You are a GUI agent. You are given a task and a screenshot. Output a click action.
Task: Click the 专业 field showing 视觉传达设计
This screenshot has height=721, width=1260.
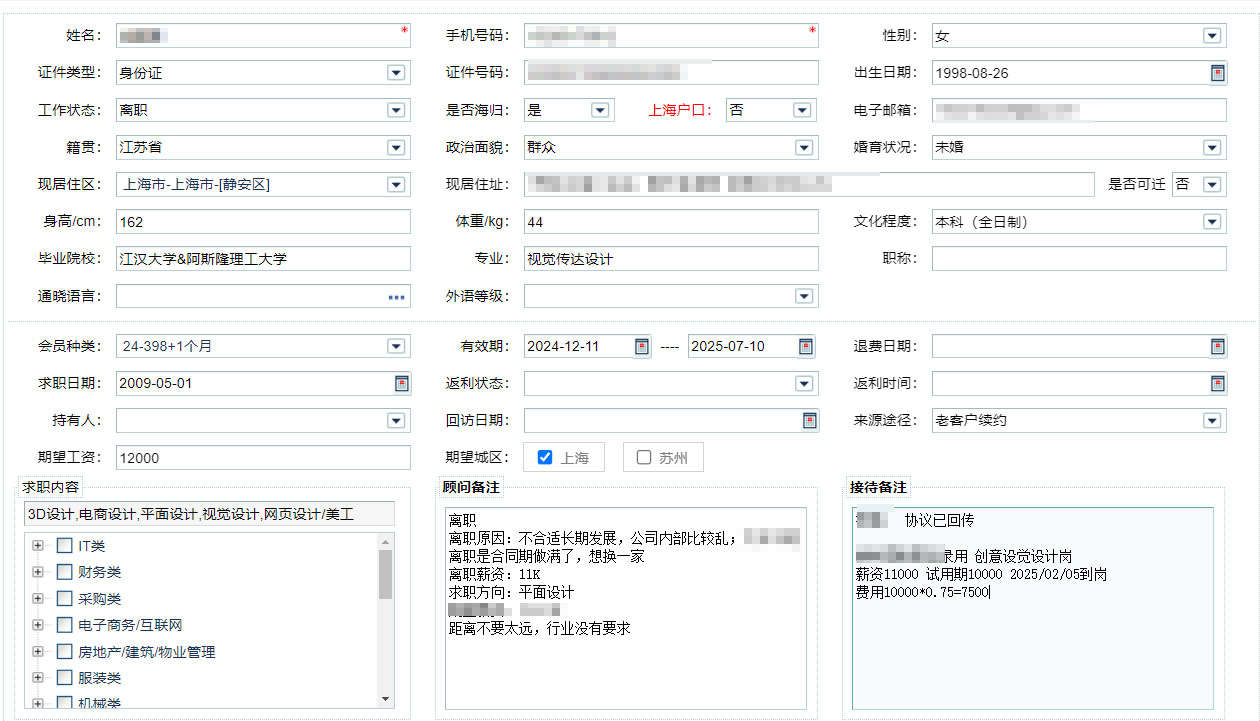tap(671, 258)
